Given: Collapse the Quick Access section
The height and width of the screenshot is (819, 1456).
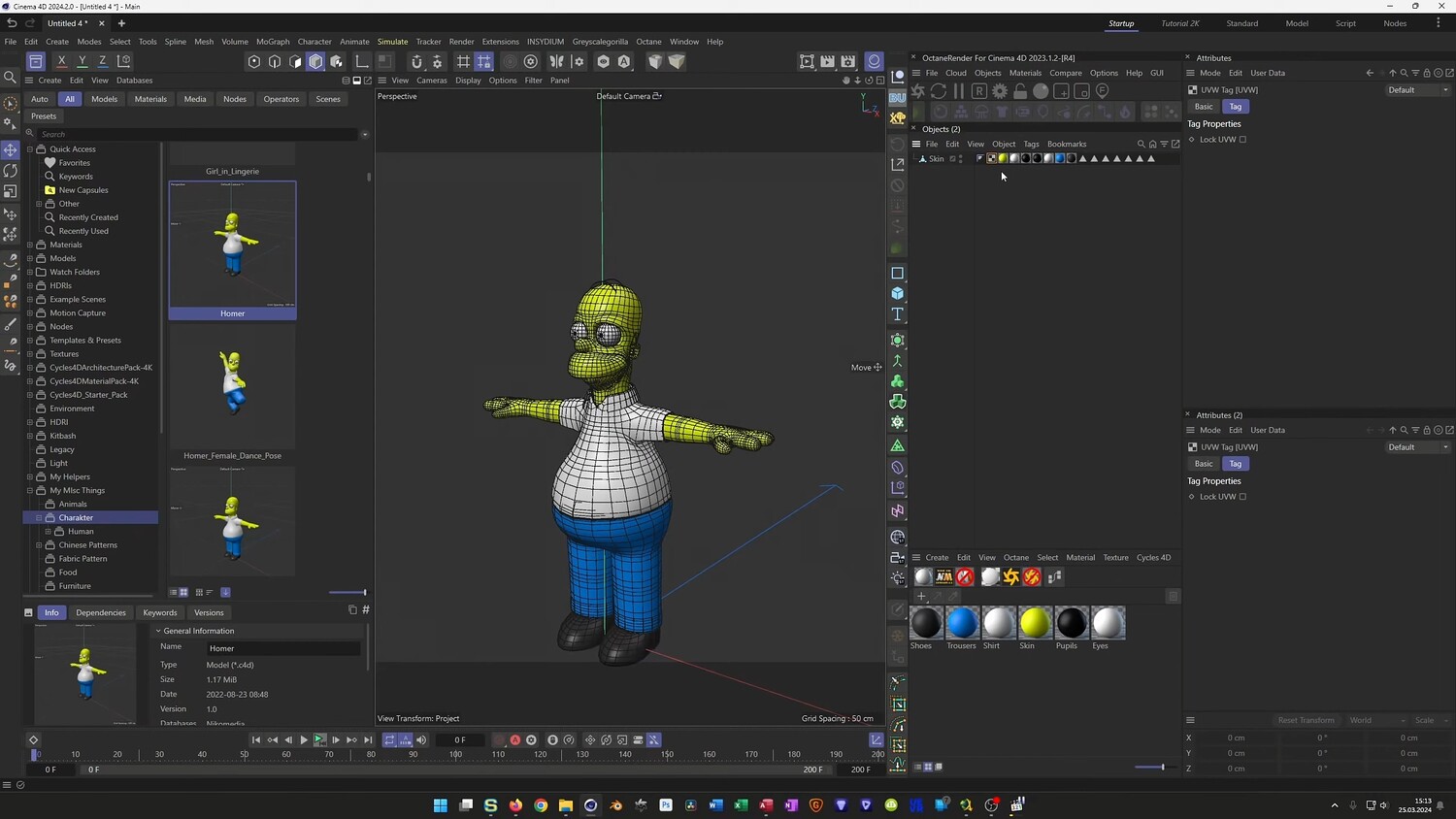Looking at the screenshot, I should (30, 149).
